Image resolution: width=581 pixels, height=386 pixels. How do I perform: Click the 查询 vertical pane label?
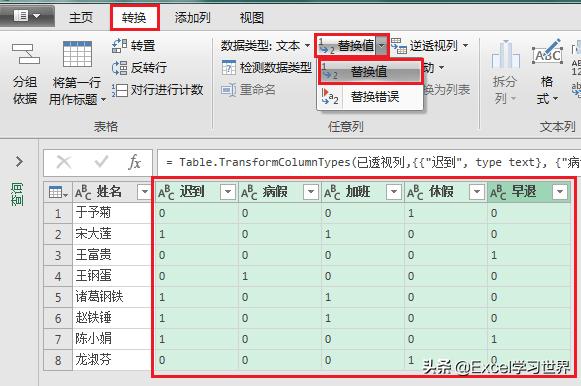pyautogui.click(x=18, y=194)
